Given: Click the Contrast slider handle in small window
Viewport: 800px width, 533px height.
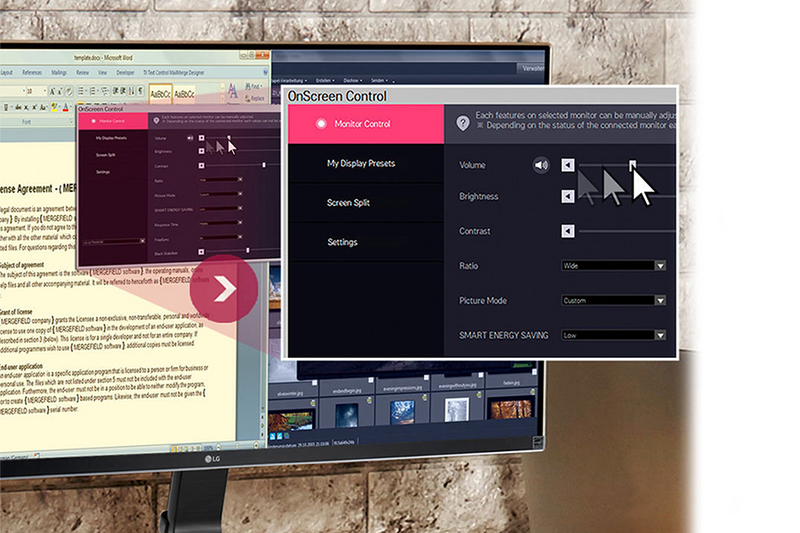Looking at the screenshot, I should point(264,165).
